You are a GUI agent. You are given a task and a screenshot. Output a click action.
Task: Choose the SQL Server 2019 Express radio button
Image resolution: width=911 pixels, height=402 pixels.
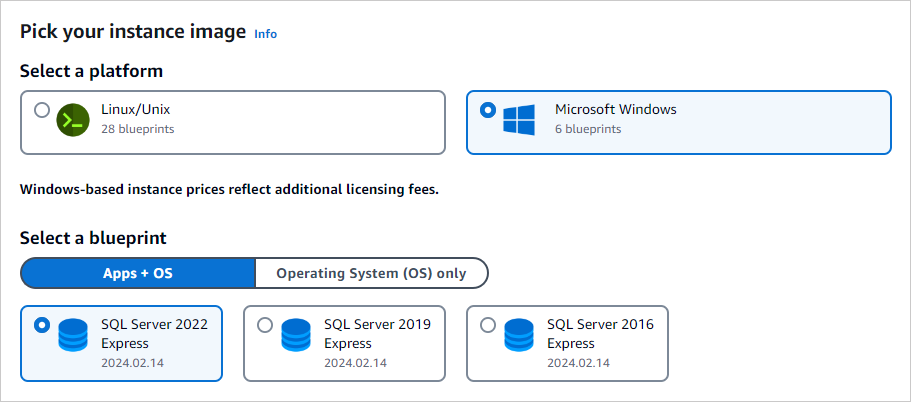pos(265,325)
